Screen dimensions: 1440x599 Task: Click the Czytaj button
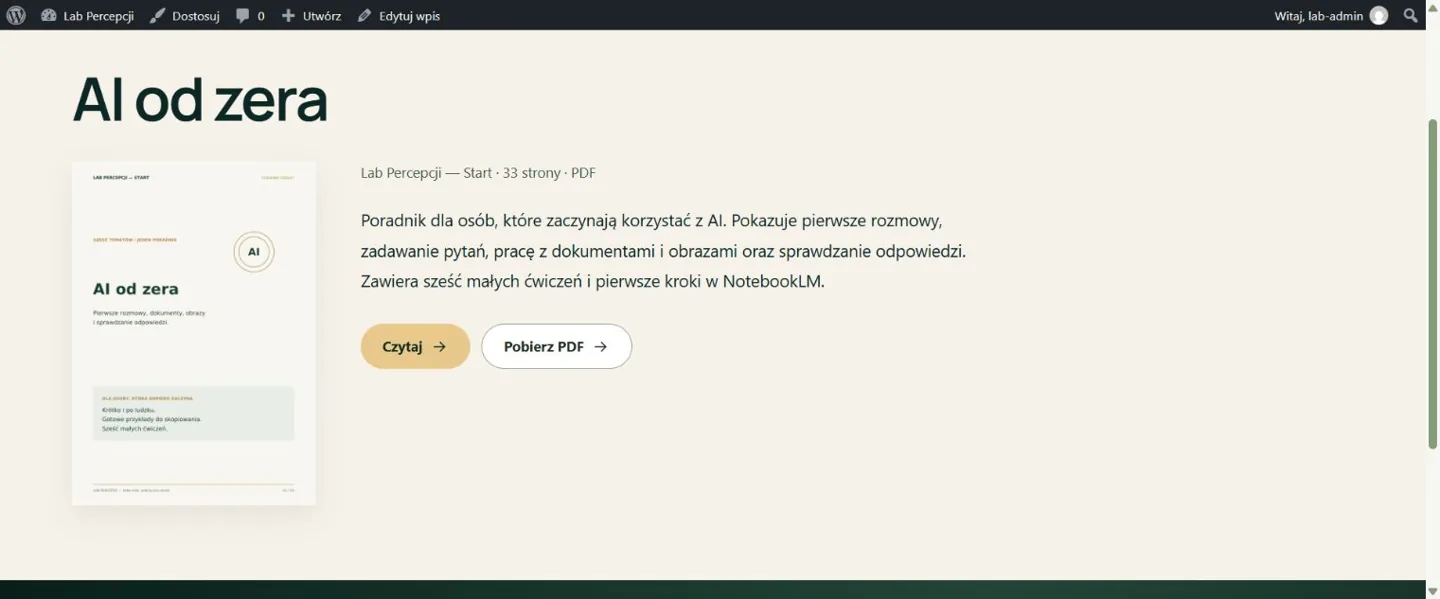coord(415,346)
